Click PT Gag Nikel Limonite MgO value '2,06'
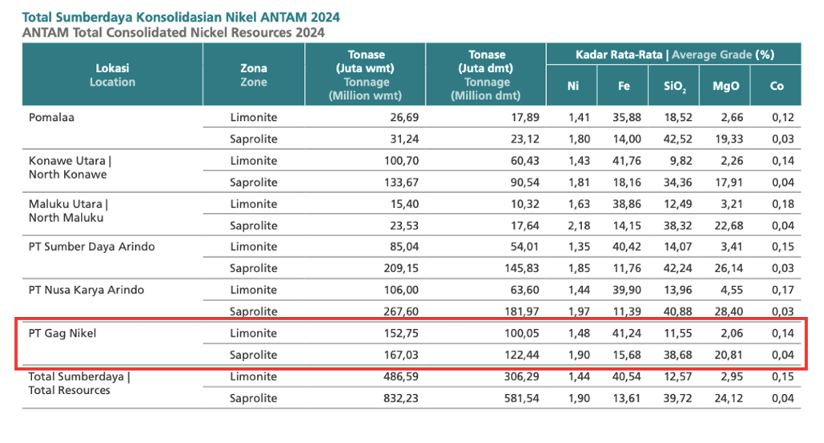 732,333
